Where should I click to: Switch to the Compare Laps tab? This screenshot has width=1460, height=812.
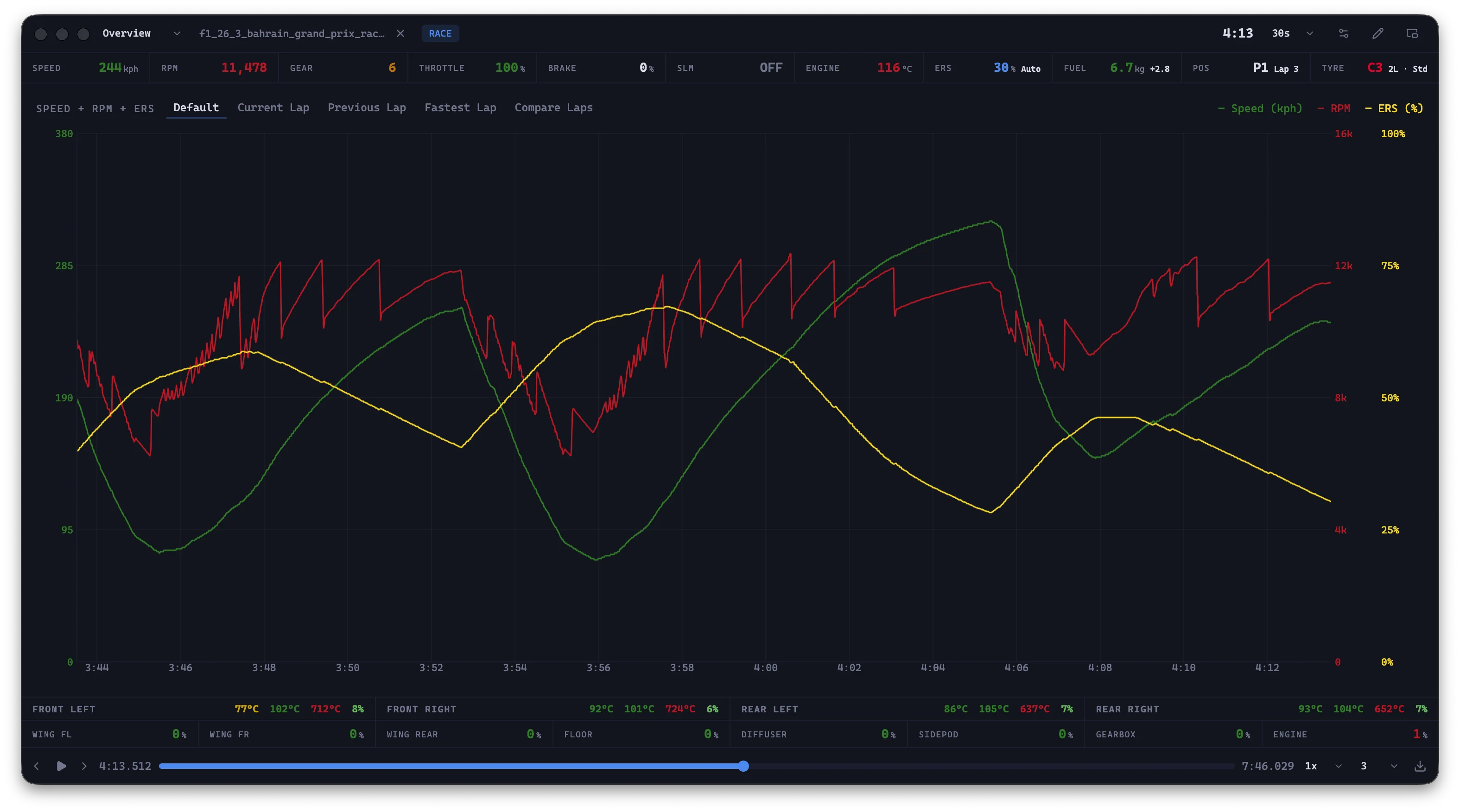point(554,108)
